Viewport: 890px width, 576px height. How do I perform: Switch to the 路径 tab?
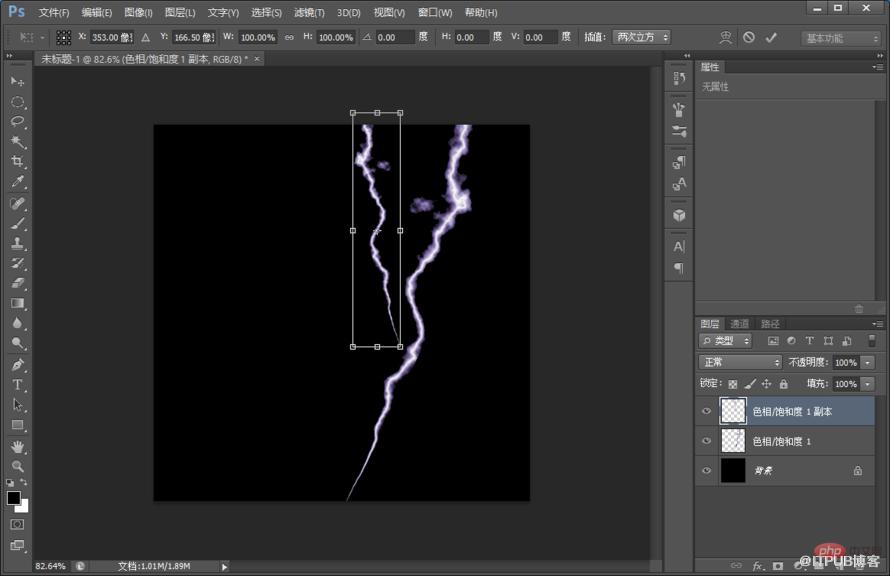770,324
